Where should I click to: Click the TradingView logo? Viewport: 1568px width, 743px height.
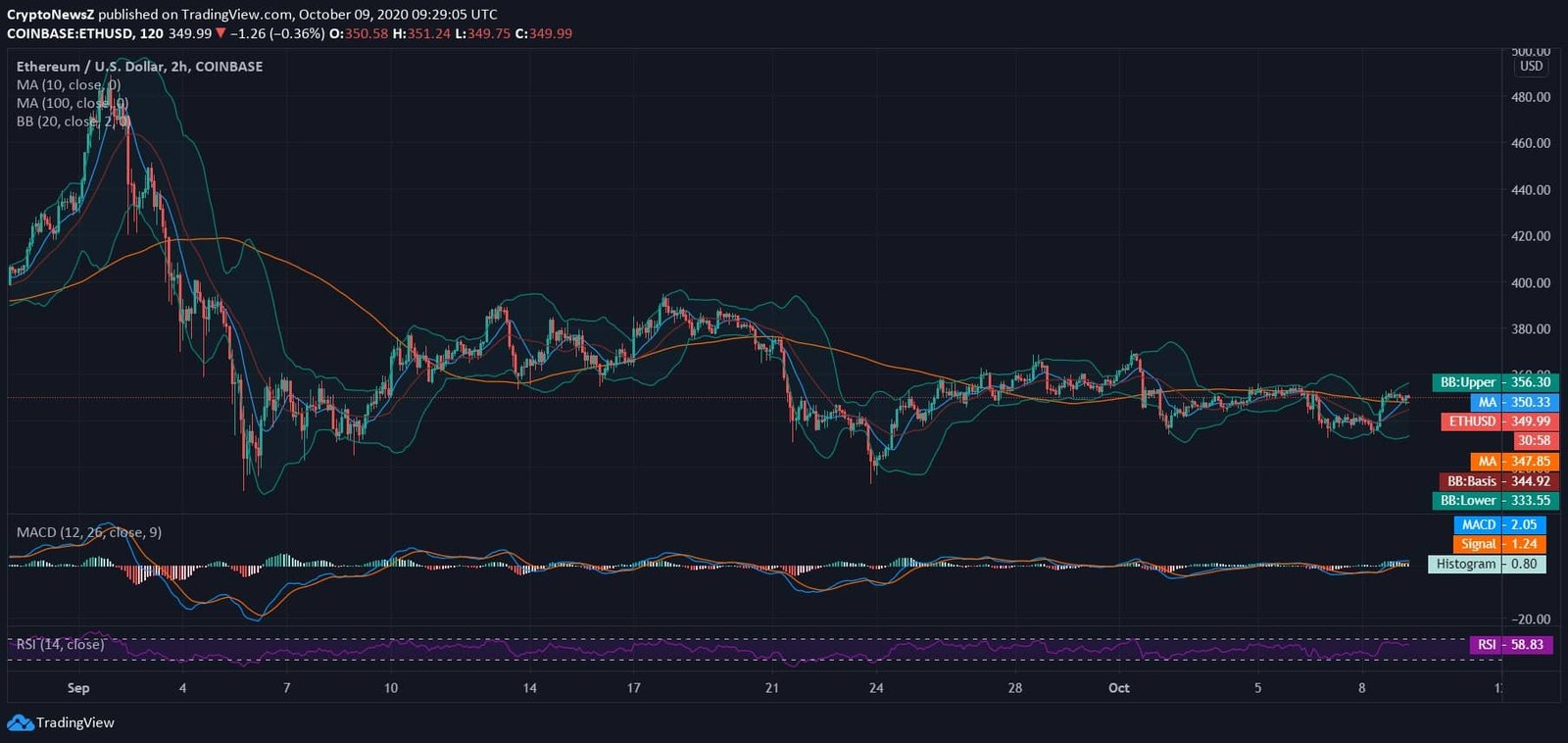(x=61, y=722)
